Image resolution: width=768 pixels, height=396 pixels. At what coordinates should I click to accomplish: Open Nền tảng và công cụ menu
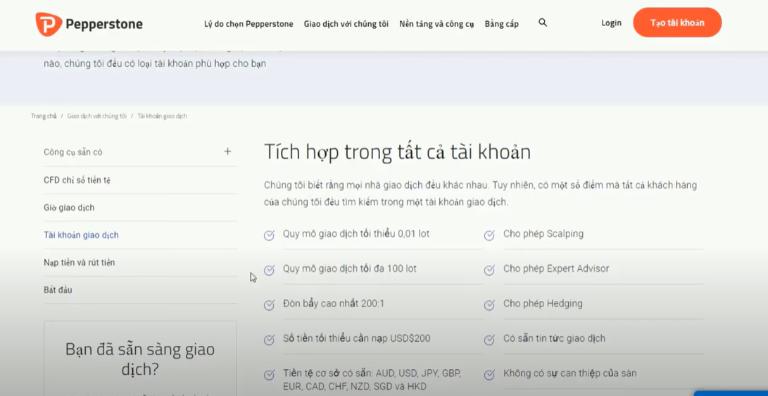pos(436,24)
